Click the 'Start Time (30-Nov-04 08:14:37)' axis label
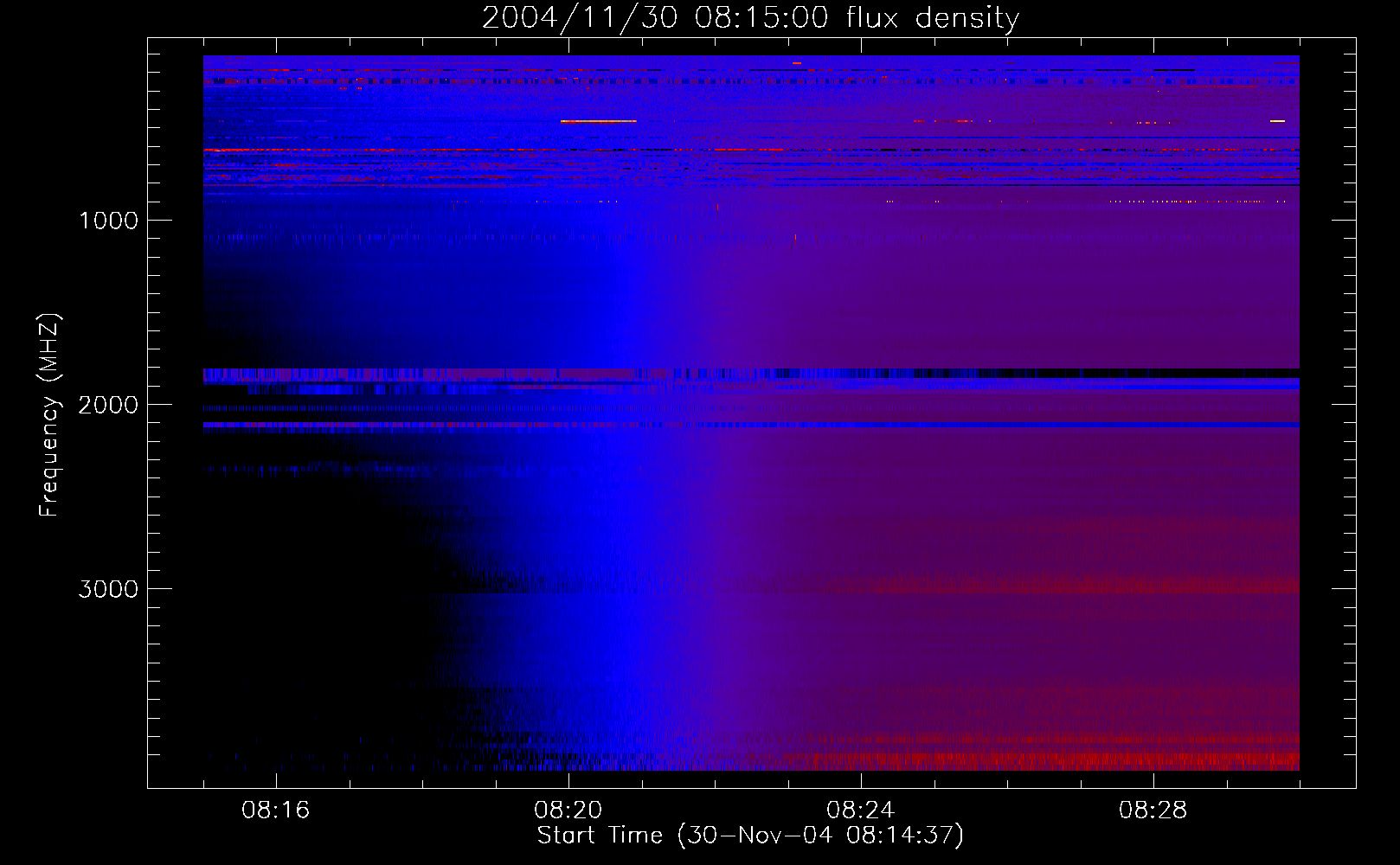 pyautogui.click(x=750, y=836)
